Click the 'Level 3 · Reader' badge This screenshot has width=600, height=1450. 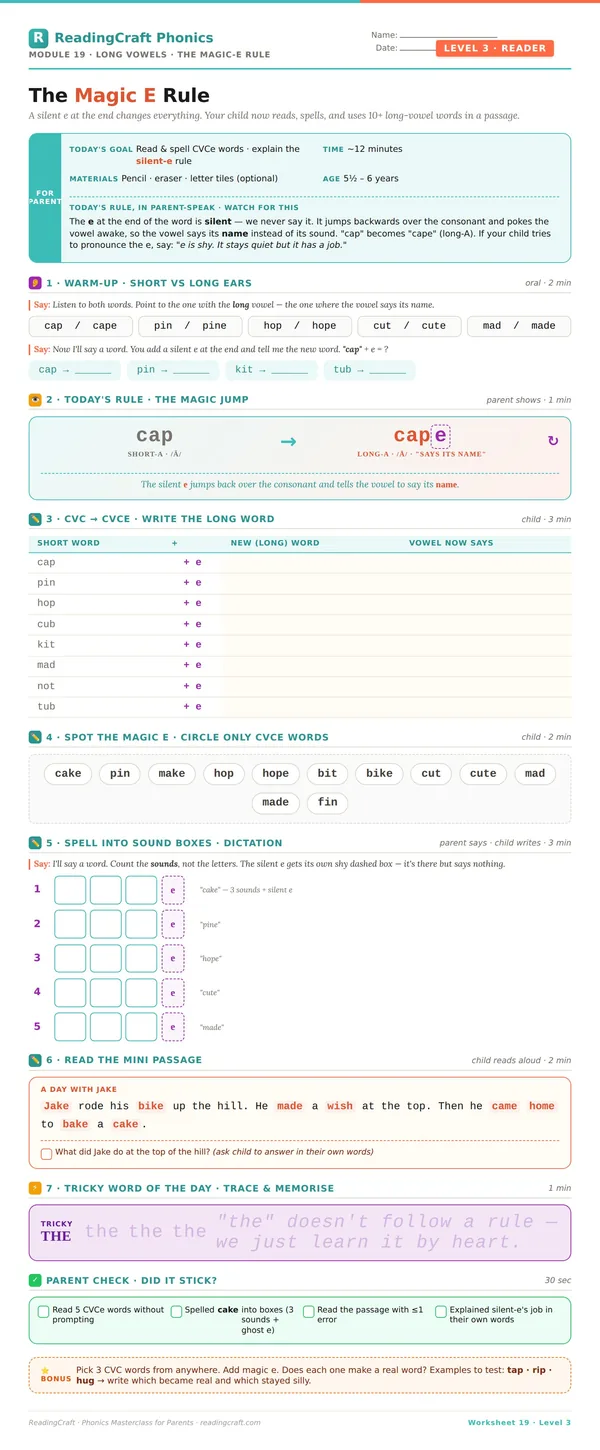point(495,48)
